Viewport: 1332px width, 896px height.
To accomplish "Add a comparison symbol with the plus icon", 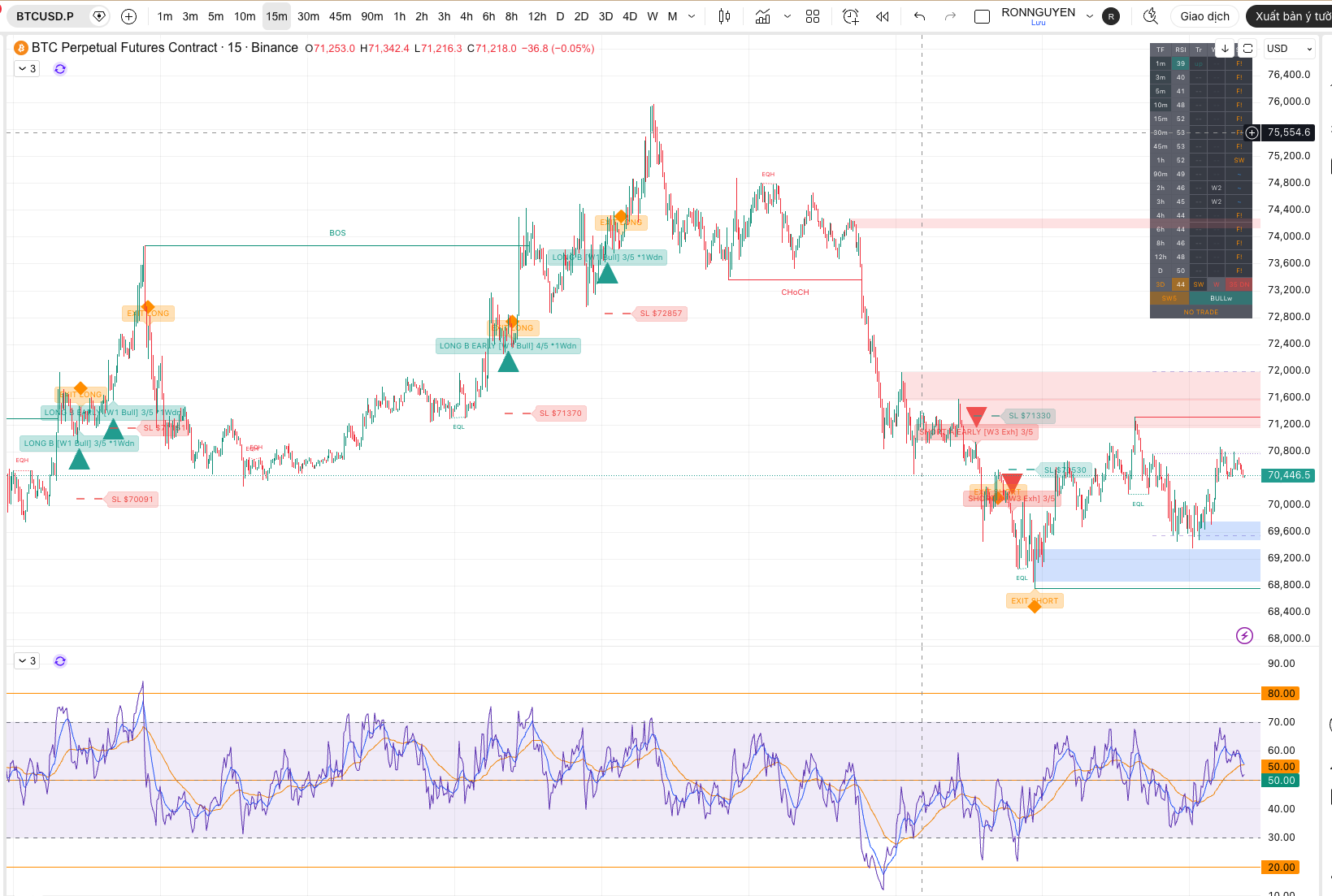I will (128, 15).
